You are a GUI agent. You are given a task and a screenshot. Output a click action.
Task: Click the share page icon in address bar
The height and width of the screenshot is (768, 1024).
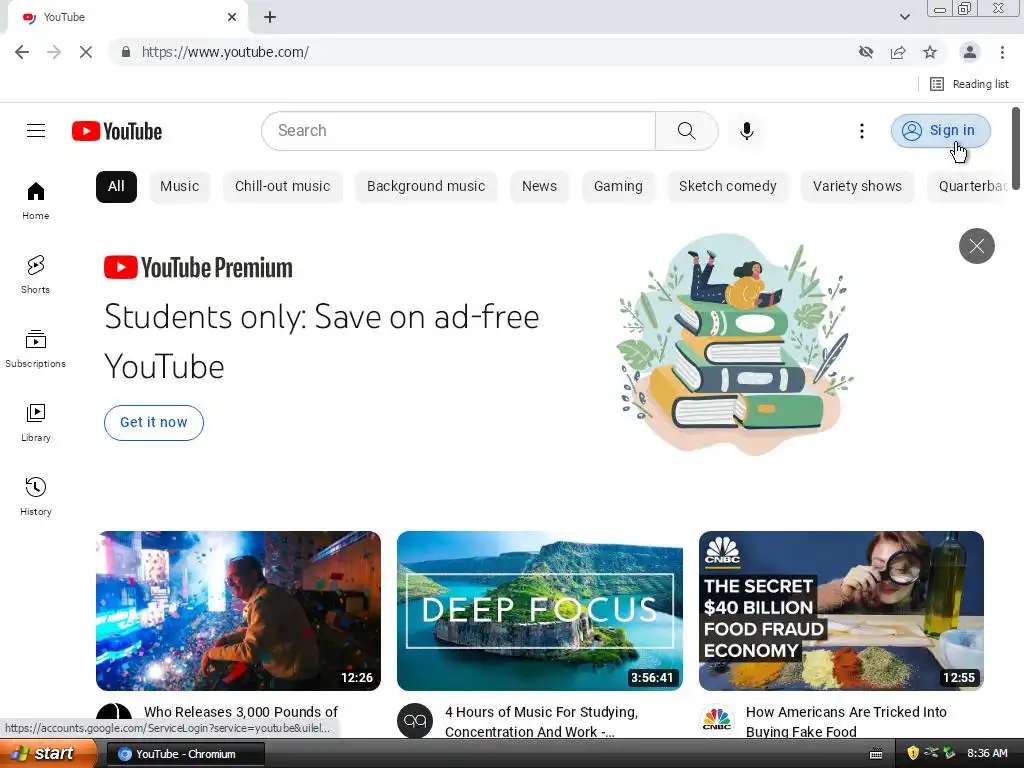(x=898, y=52)
